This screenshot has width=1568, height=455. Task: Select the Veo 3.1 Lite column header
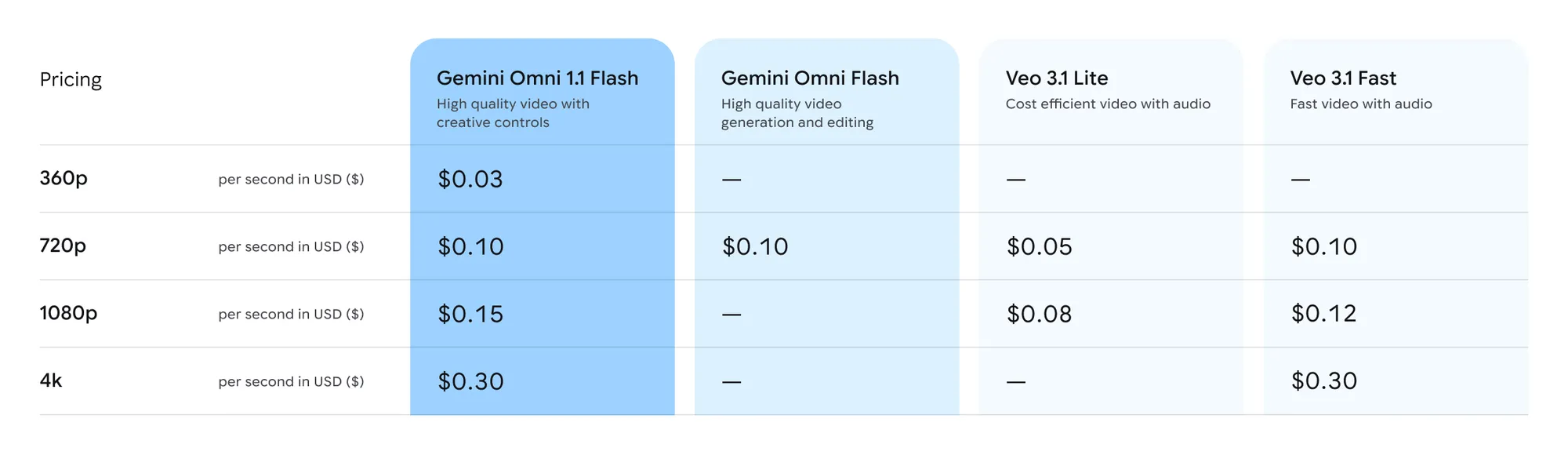[x=1057, y=78]
